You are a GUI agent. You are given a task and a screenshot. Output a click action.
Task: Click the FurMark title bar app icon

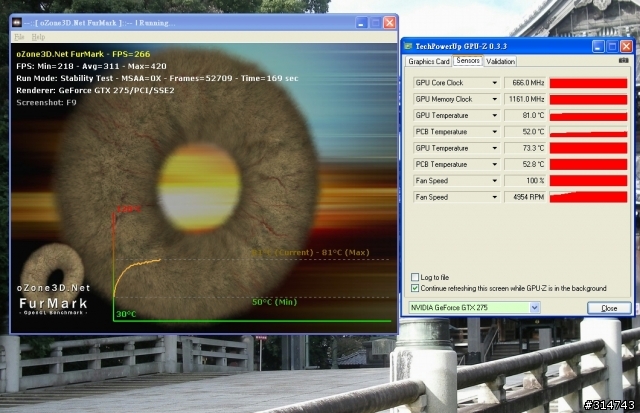point(17,22)
